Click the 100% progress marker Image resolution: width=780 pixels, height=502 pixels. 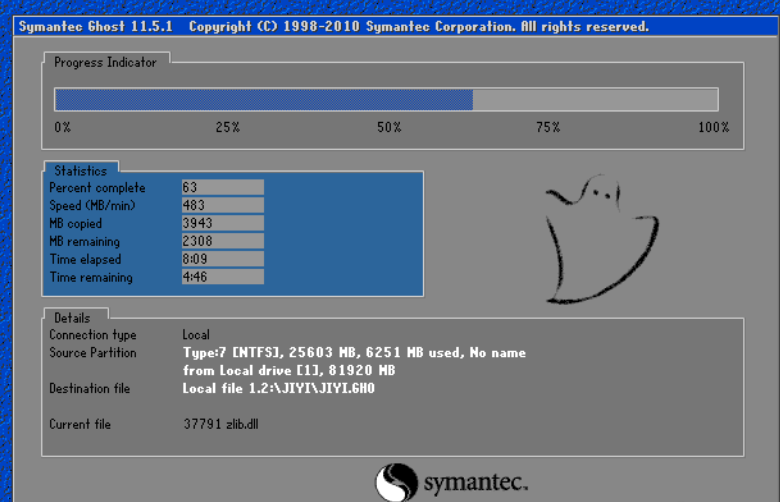point(713,127)
